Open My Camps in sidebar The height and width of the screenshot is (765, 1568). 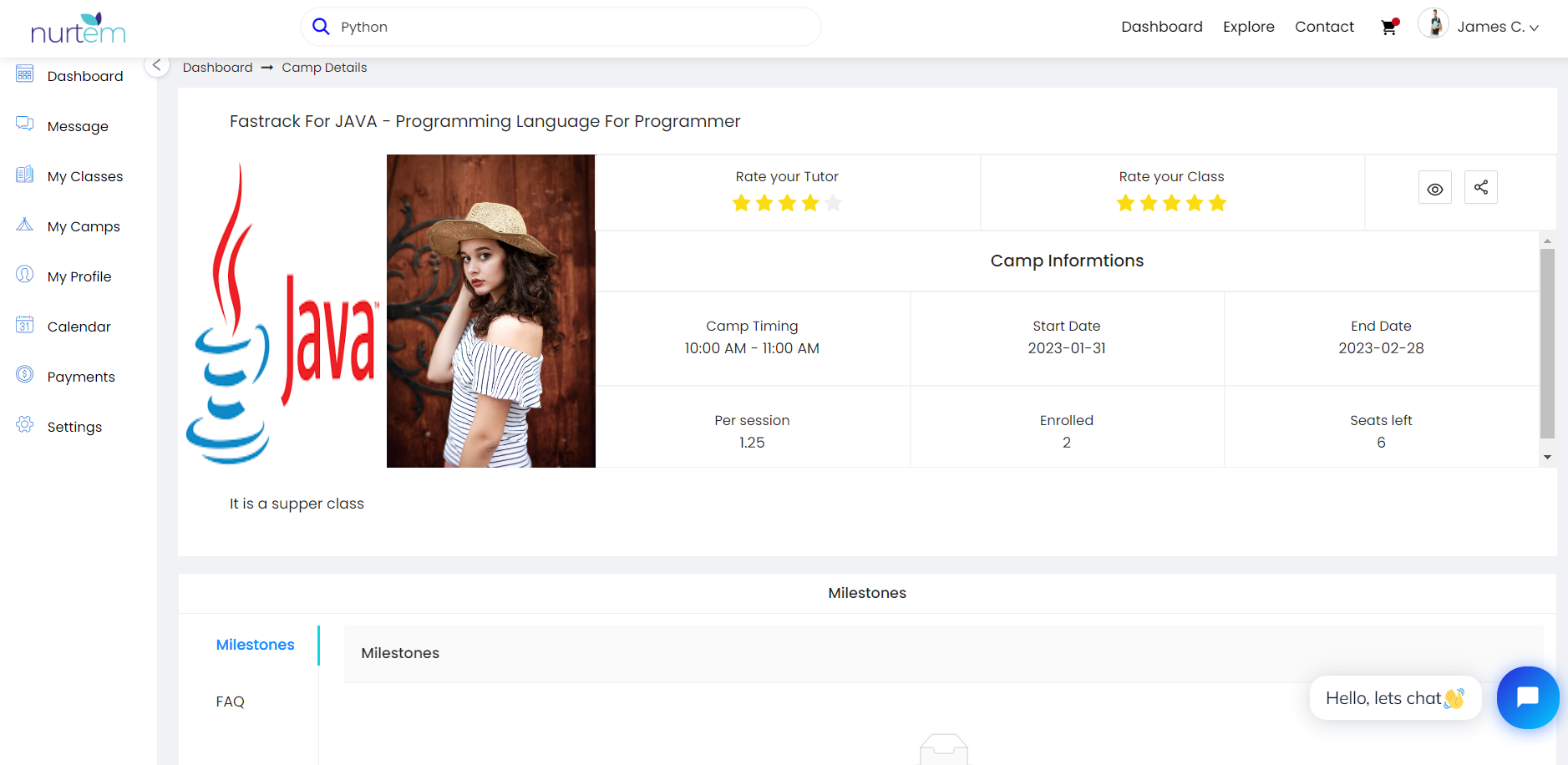(x=84, y=226)
